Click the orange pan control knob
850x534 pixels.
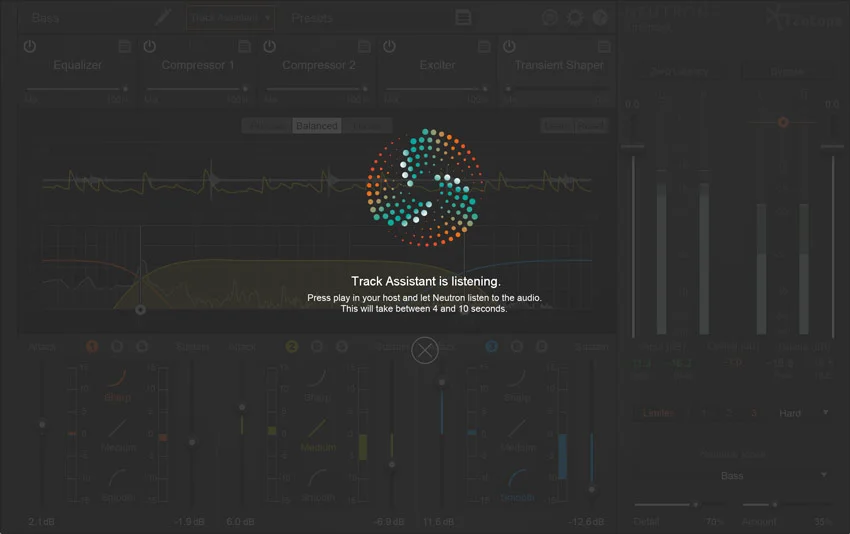(783, 122)
